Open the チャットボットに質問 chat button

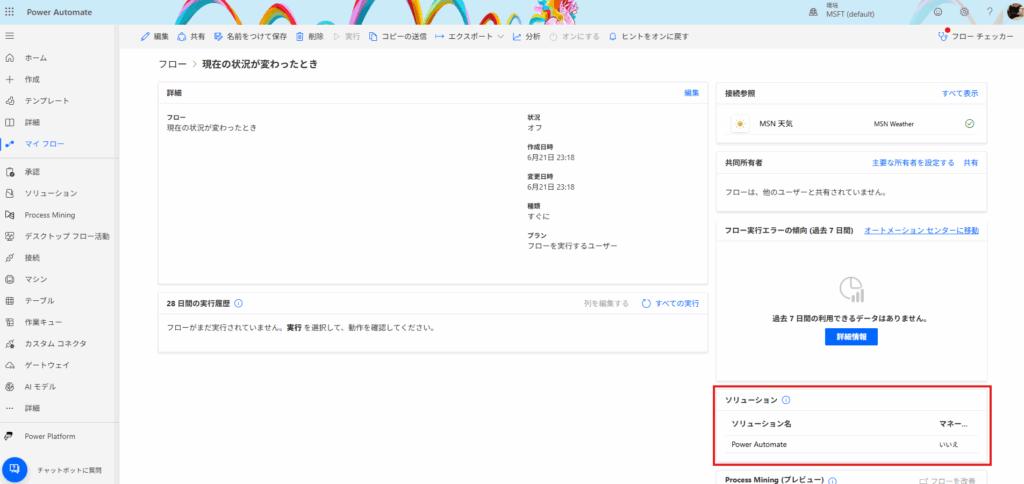coord(14,470)
